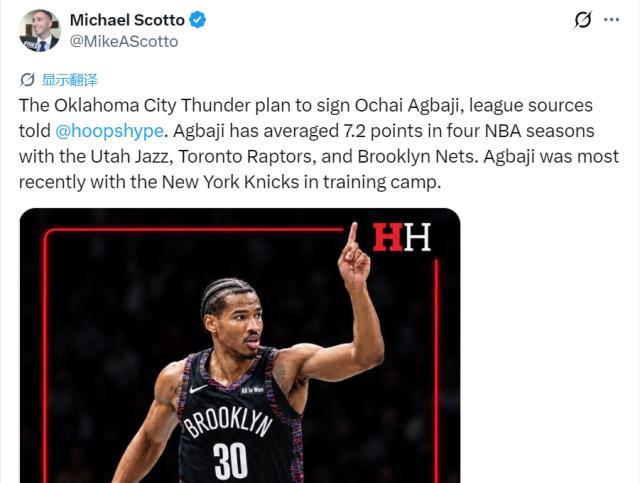Click the small Grok icon beside 显示翻译
640x483 pixels.
pyautogui.click(x=27, y=80)
